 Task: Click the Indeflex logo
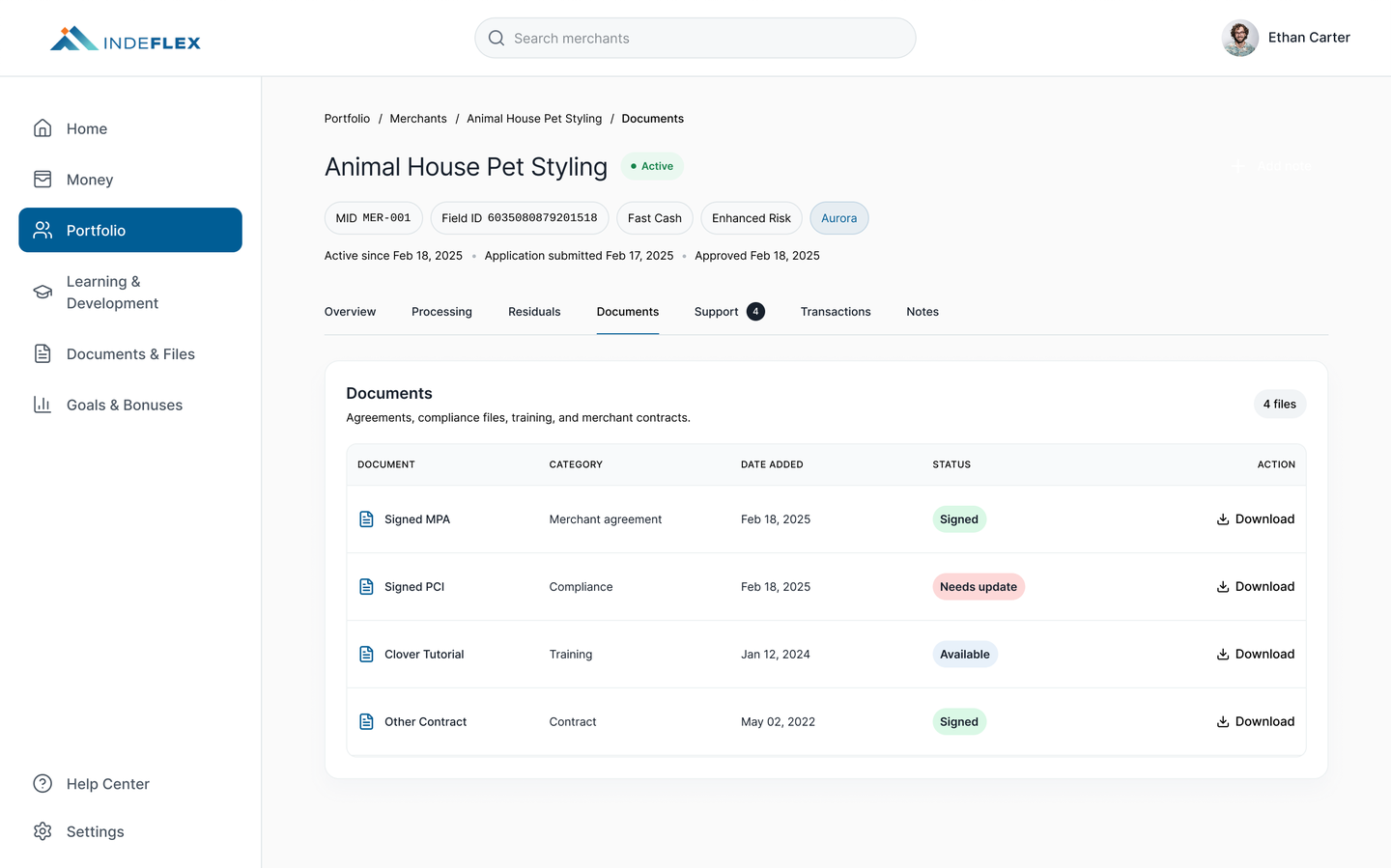point(126,39)
